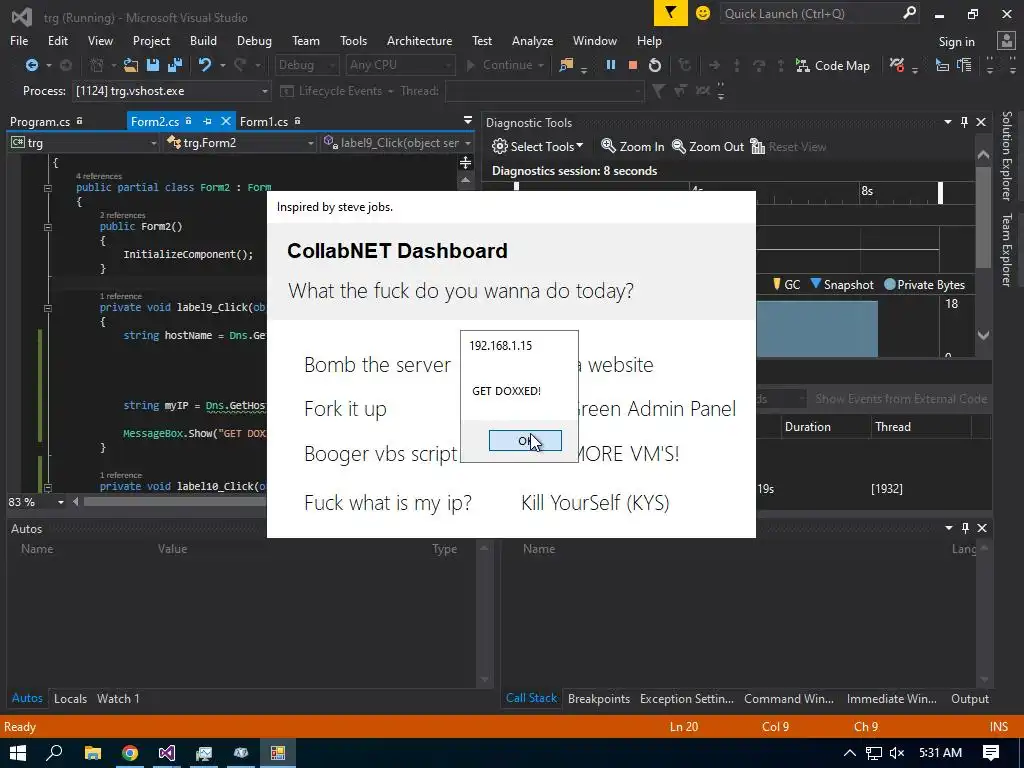
Task: Click the Open File folder icon
Action: [x=131, y=65]
